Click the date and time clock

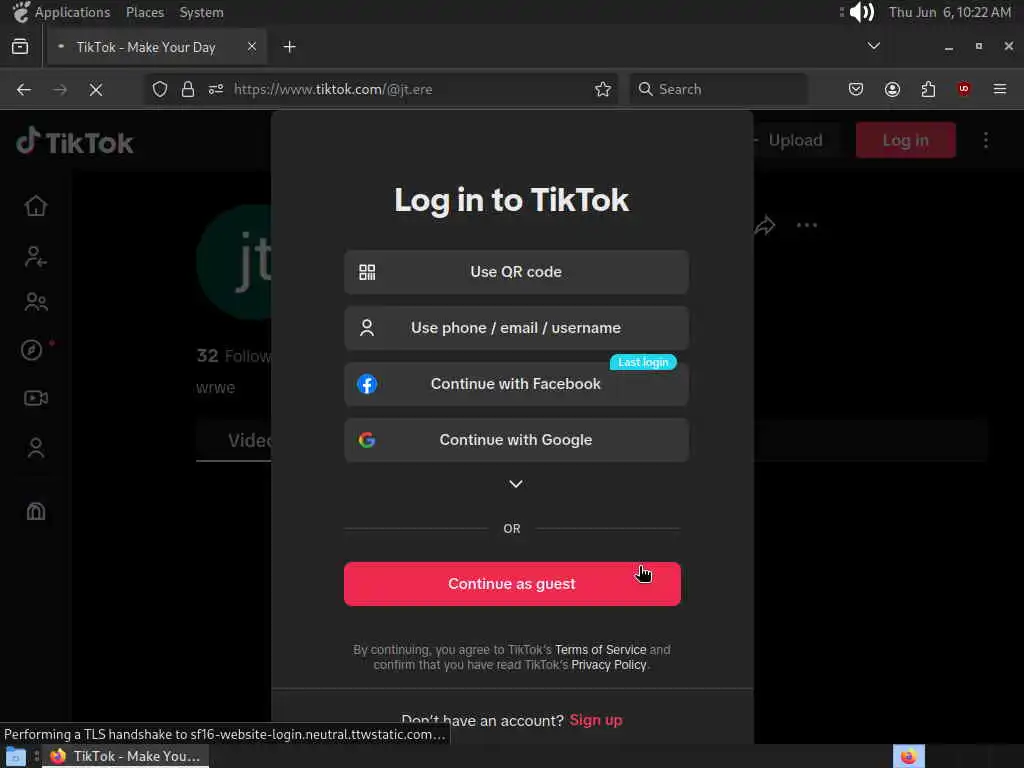point(950,12)
